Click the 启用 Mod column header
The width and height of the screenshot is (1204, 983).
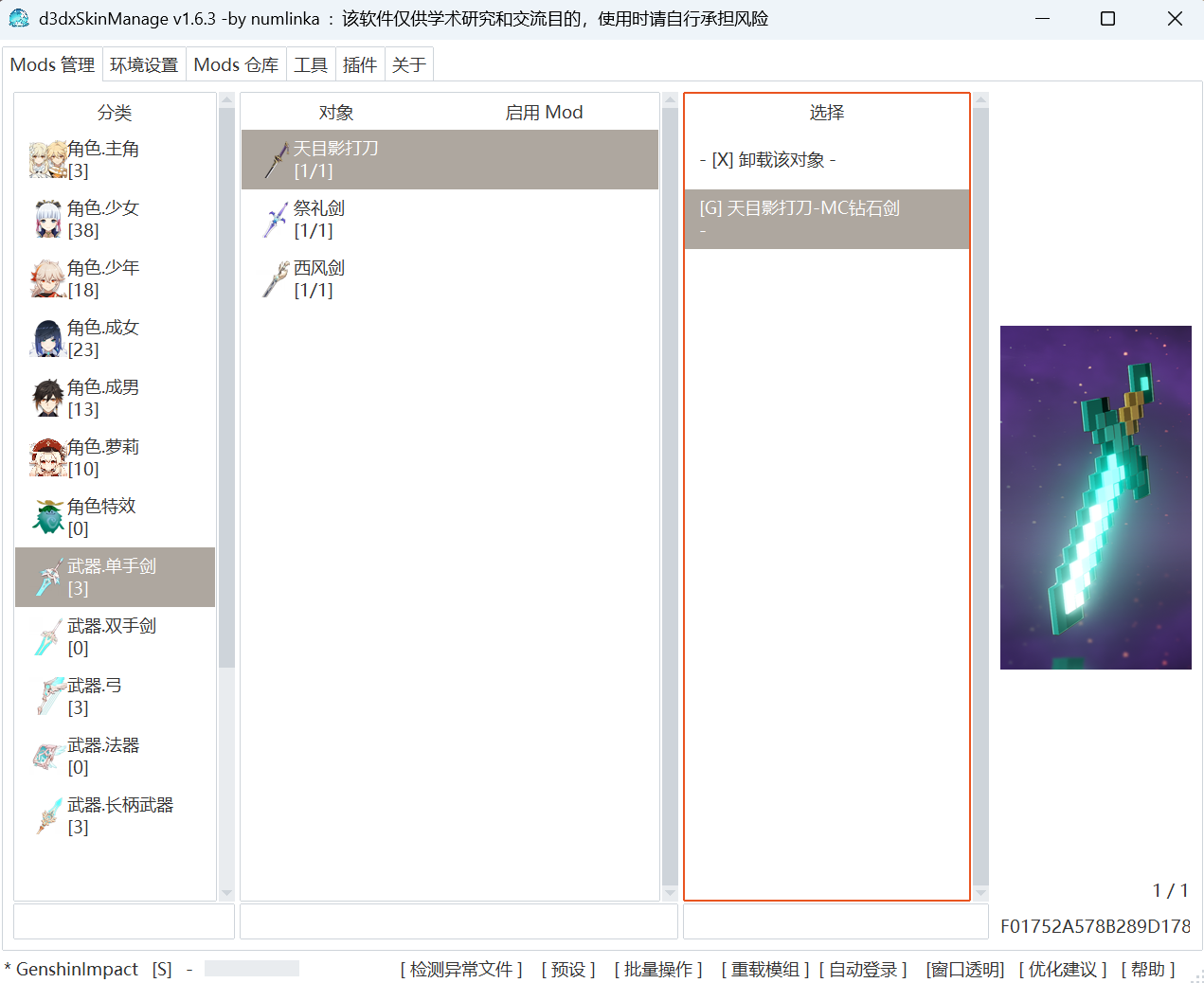[x=544, y=113]
